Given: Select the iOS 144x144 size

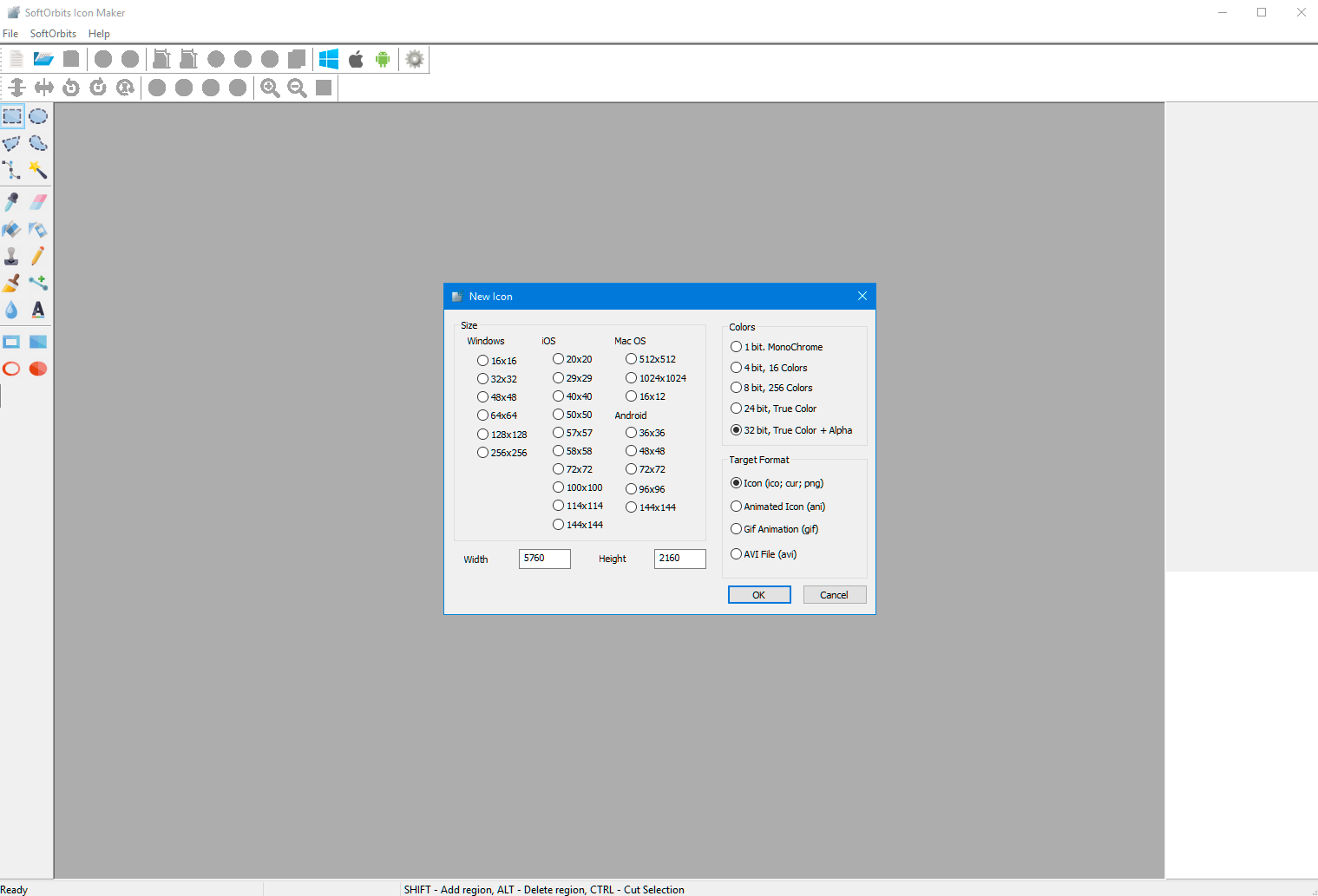Looking at the screenshot, I should point(578,525).
